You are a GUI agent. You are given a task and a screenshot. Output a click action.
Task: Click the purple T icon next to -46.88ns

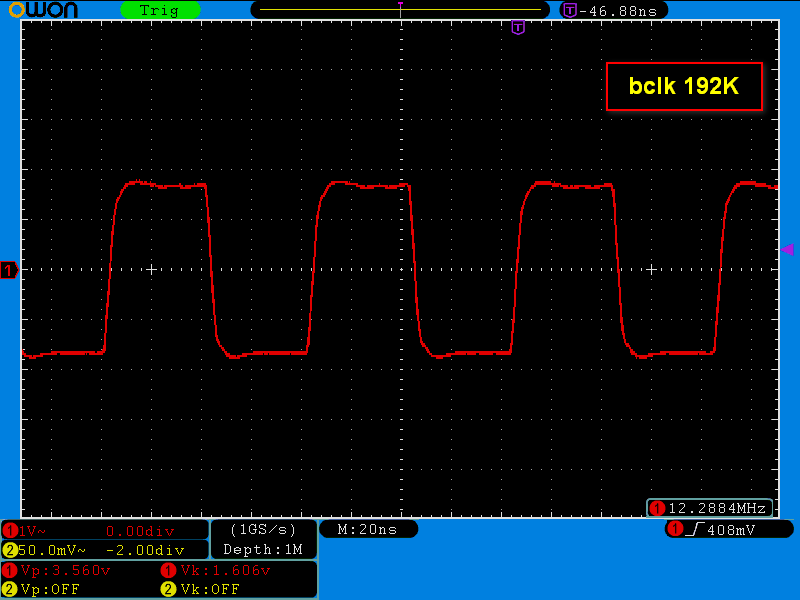[x=570, y=10]
